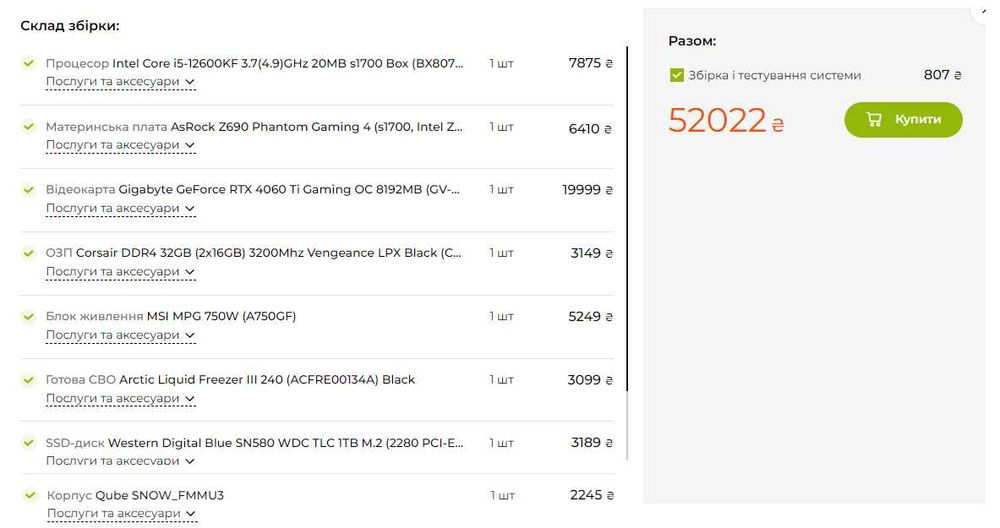Open Intel Core i5-12600KF product link

point(288,63)
